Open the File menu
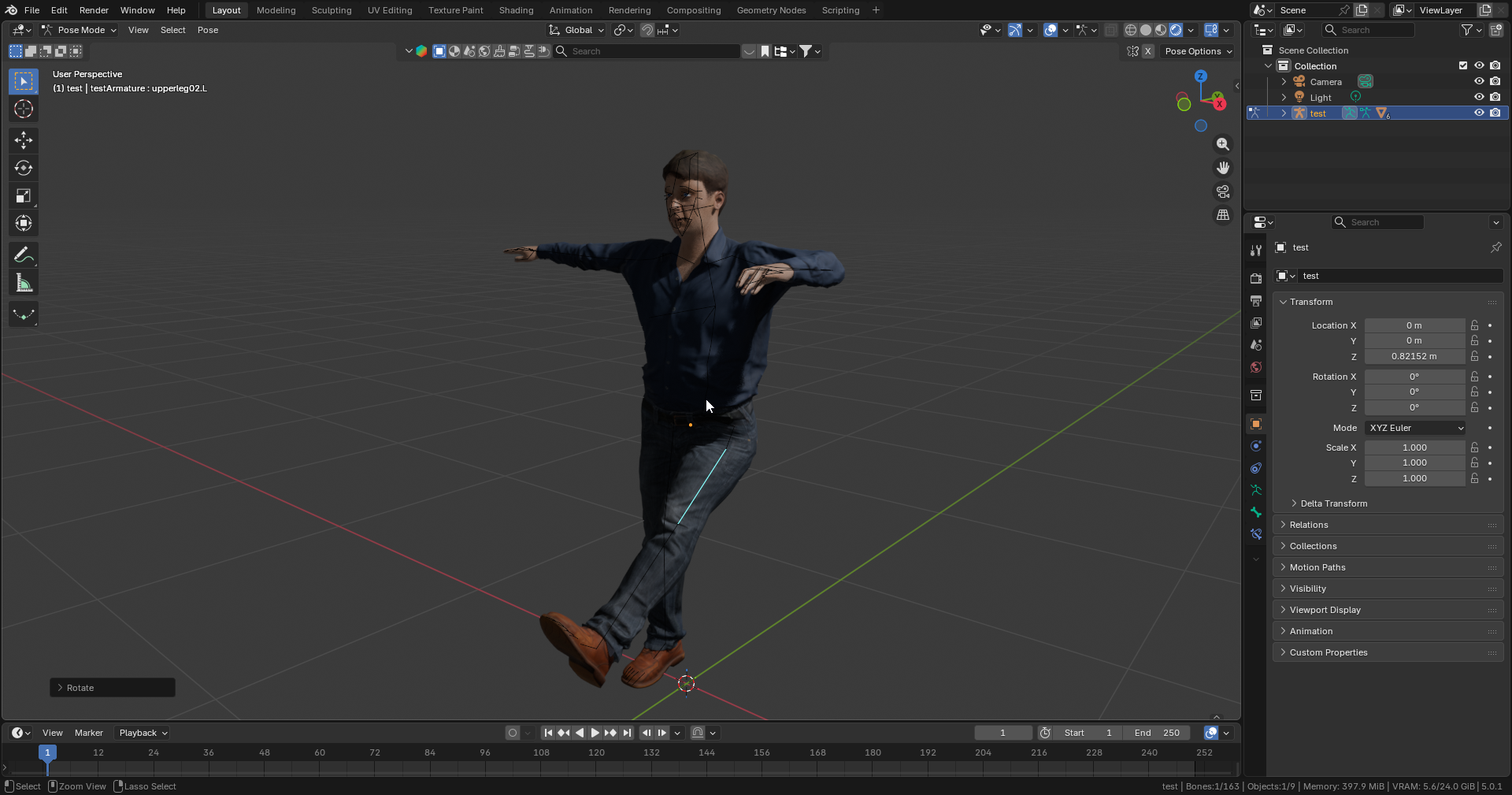The width and height of the screenshot is (1512, 795). pos(31,10)
